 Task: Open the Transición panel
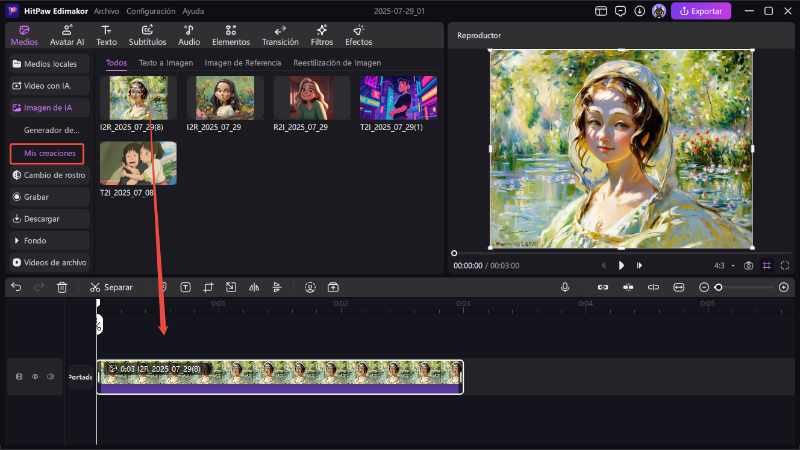point(280,36)
